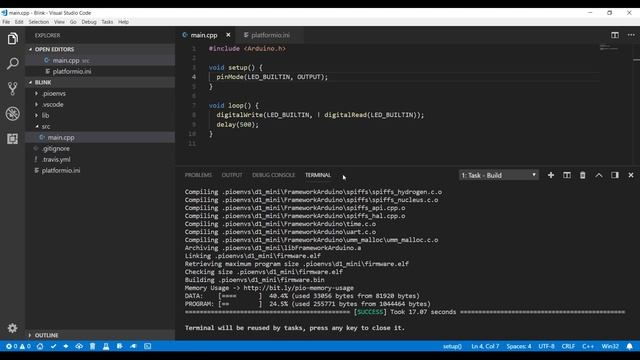
Task: Open the Debug view in activity bar
Action: tap(13, 113)
